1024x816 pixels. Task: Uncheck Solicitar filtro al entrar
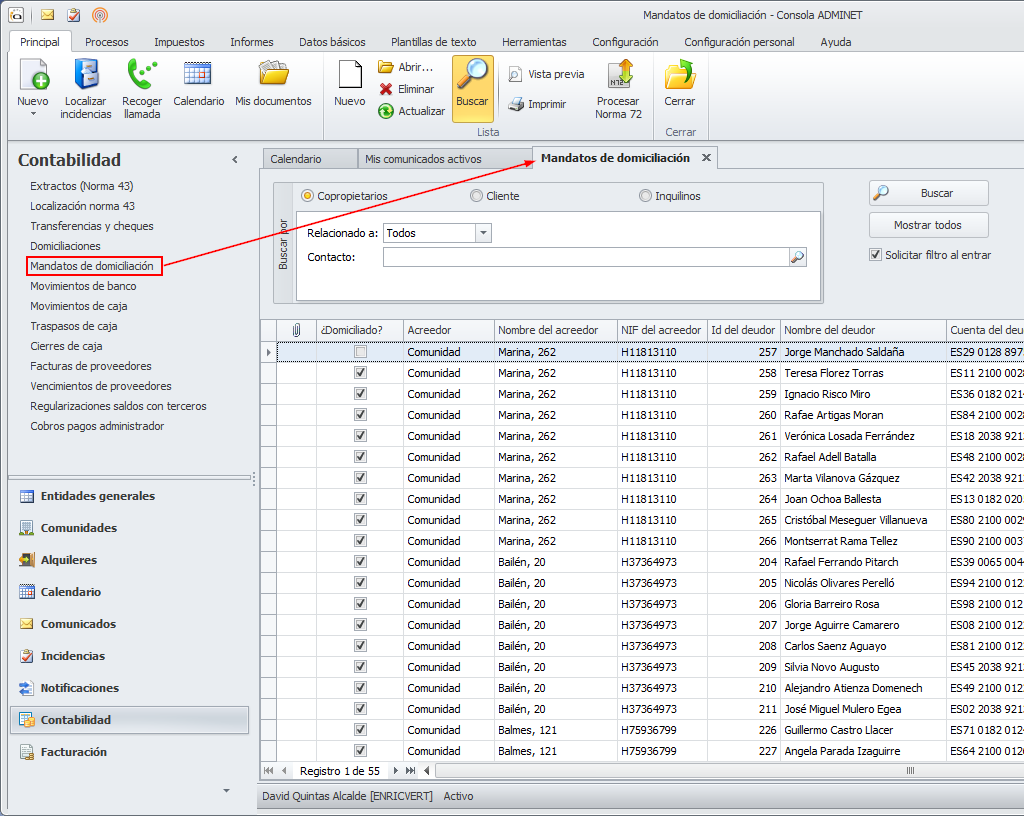coord(876,255)
